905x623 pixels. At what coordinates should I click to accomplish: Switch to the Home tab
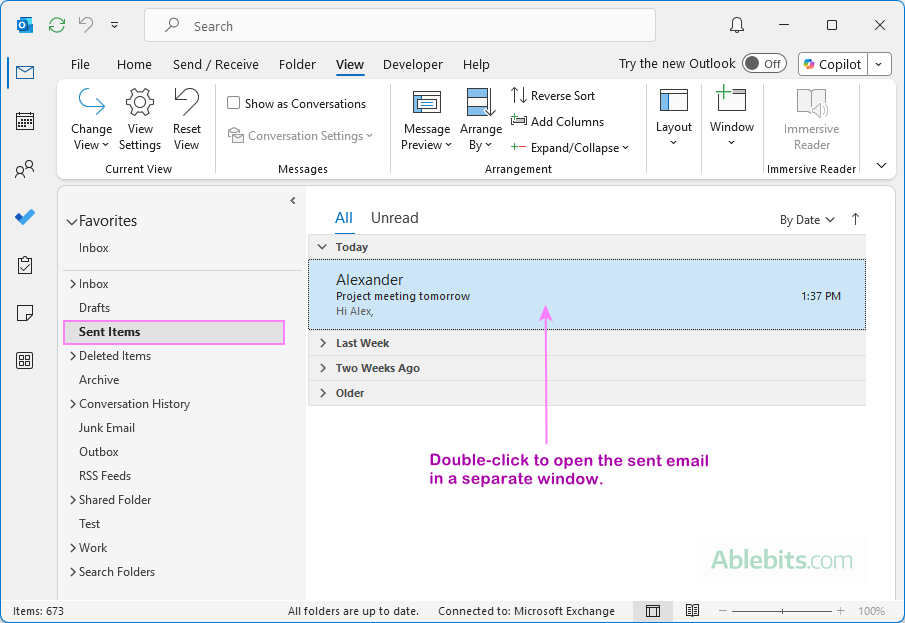[x=134, y=65]
